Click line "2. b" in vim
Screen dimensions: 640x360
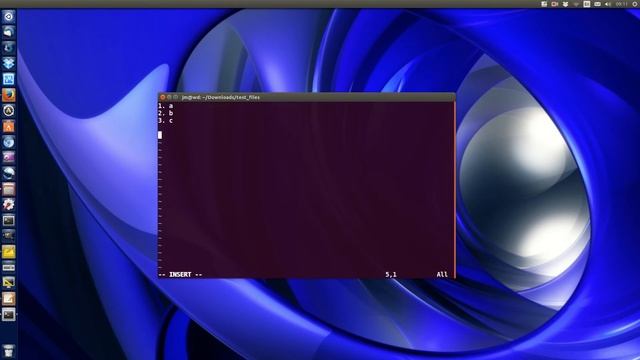click(x=165, y=113)
